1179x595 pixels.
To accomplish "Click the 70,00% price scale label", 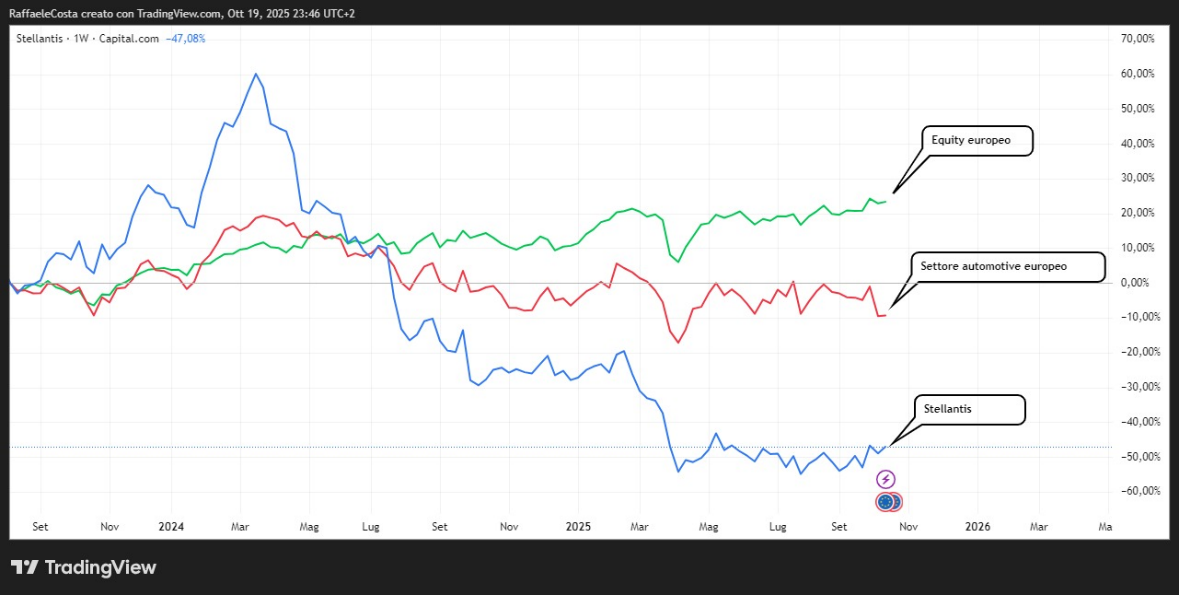I will (1138, 38).
